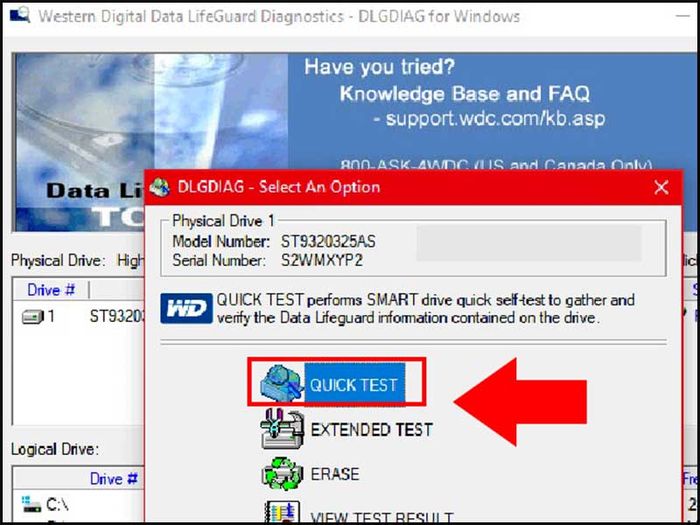Choose the QUICK TEST label
Viewport: 700px width, 525px height.
coord(354,385)
